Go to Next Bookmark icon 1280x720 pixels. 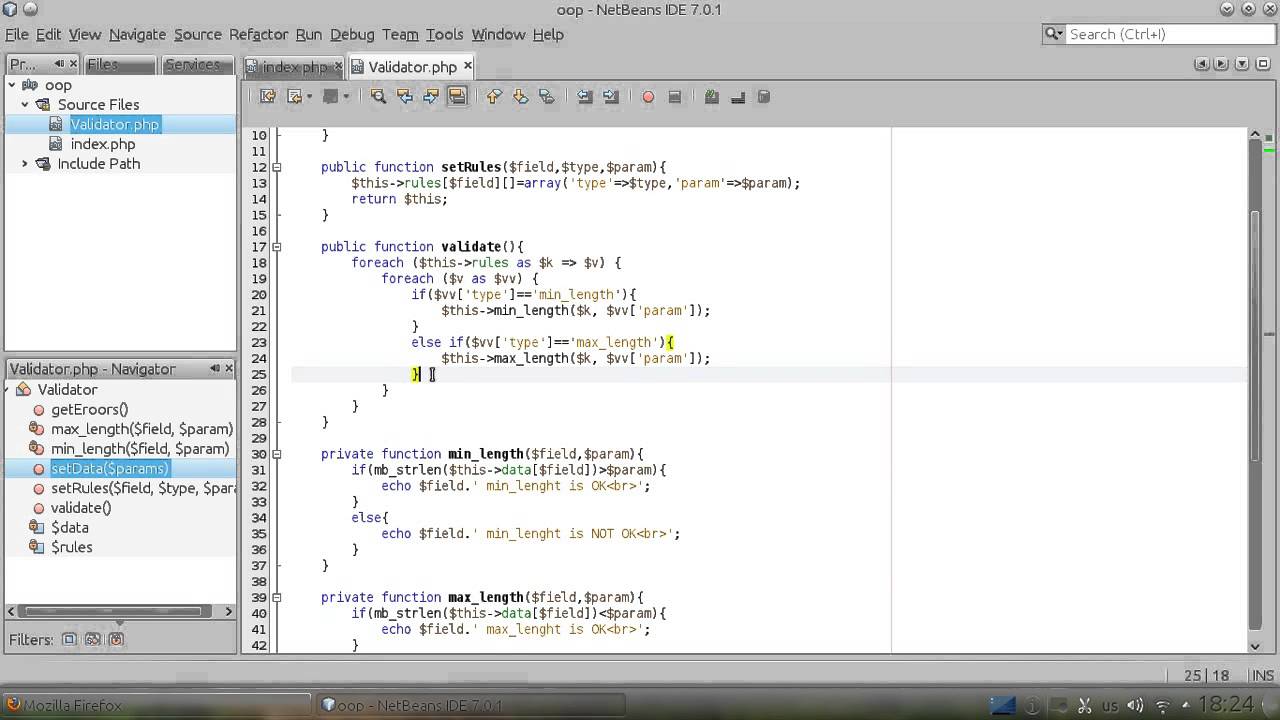[520, 97]
